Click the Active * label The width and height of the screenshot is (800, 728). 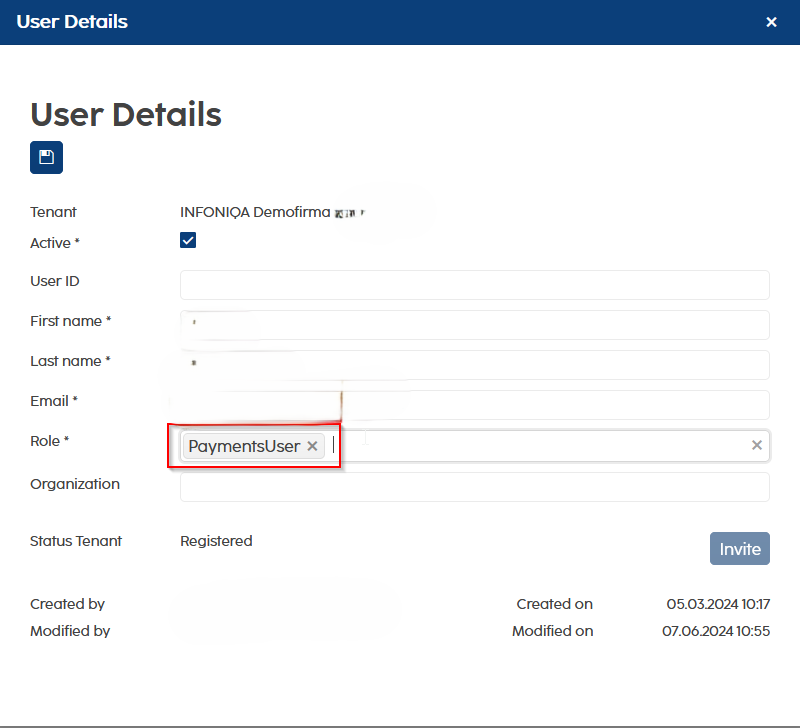(x=55, y=243)
